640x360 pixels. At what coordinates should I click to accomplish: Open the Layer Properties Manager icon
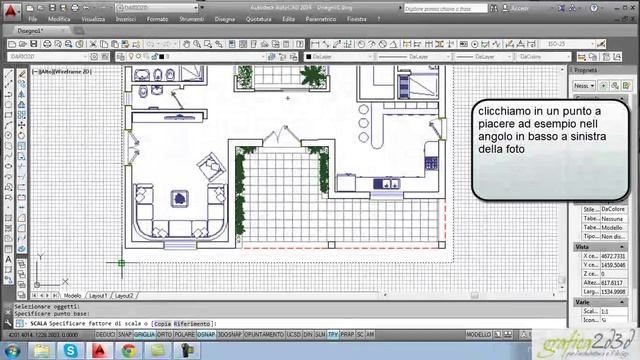point(120,57)
